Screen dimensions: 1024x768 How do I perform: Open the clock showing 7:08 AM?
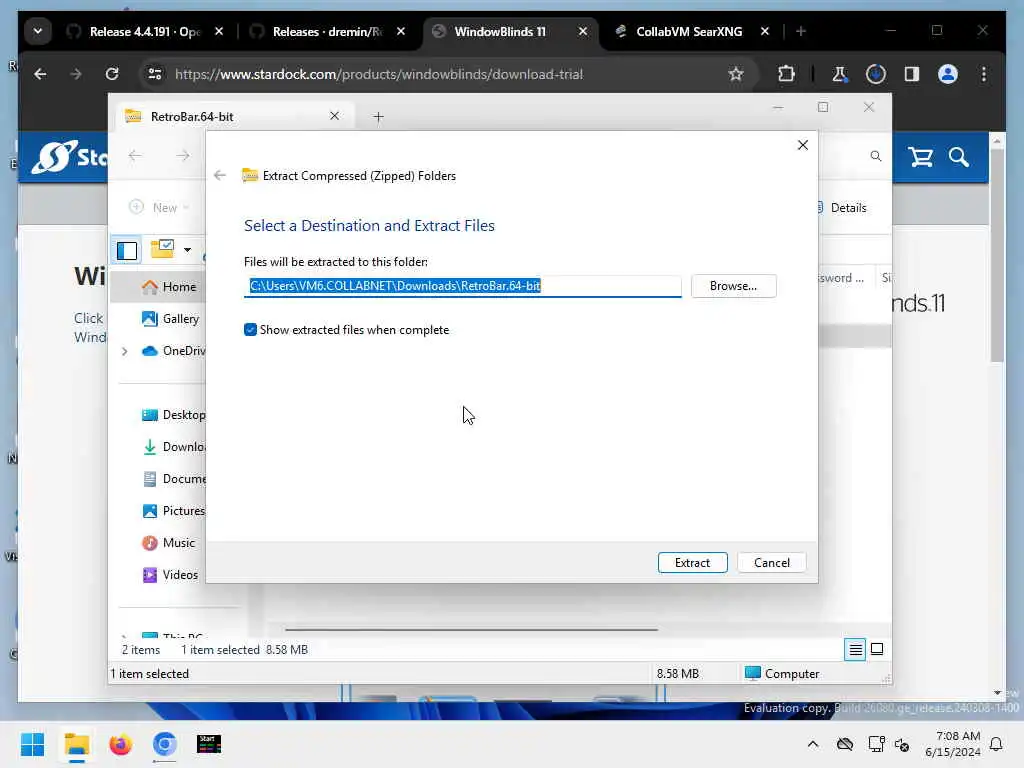pos(952,744)
